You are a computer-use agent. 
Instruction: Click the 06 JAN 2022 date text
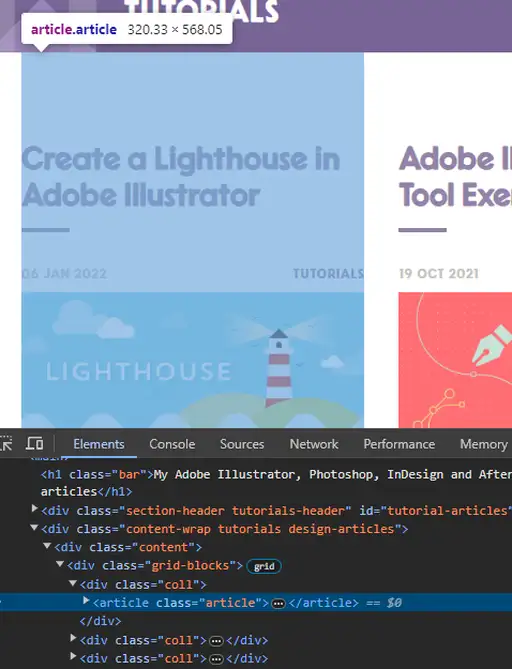[64, 273]
